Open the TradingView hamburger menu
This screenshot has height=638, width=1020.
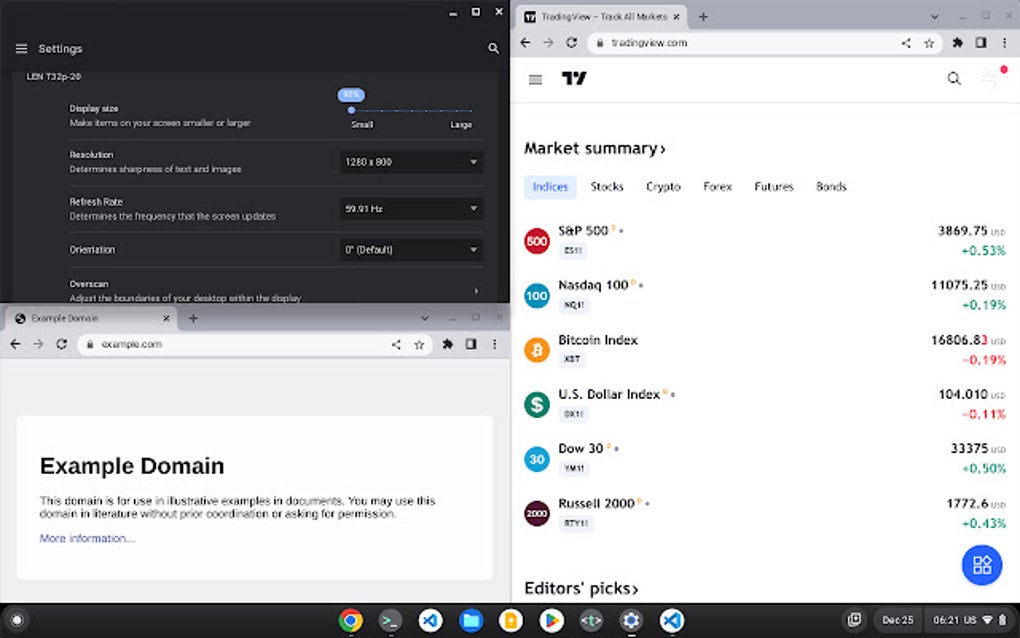[x=536, y=78]
